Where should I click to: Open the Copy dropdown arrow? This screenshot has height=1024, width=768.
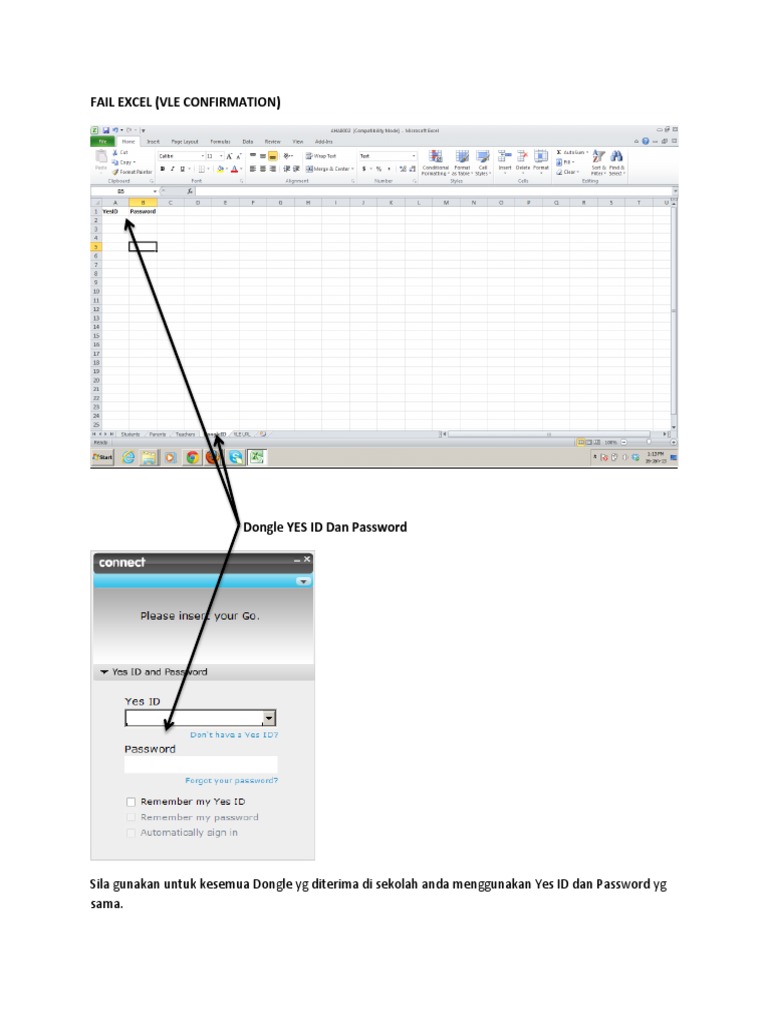pyautogui.click(x=135, y=162)
